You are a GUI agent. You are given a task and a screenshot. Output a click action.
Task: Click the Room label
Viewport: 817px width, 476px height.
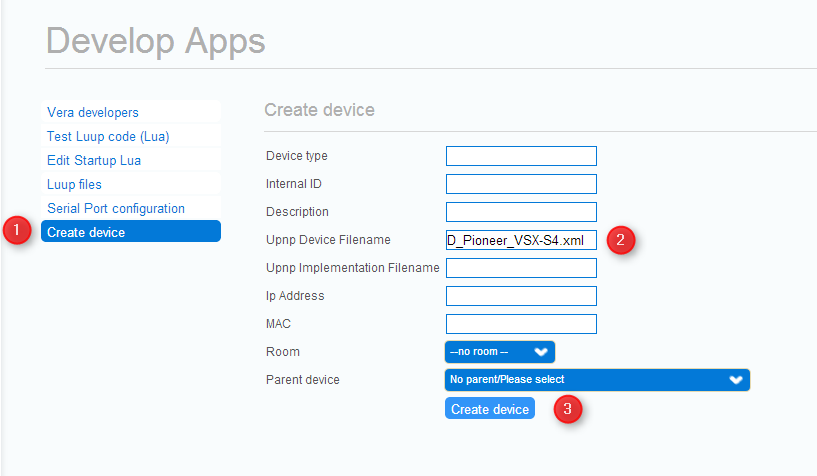tap(283, 352)
